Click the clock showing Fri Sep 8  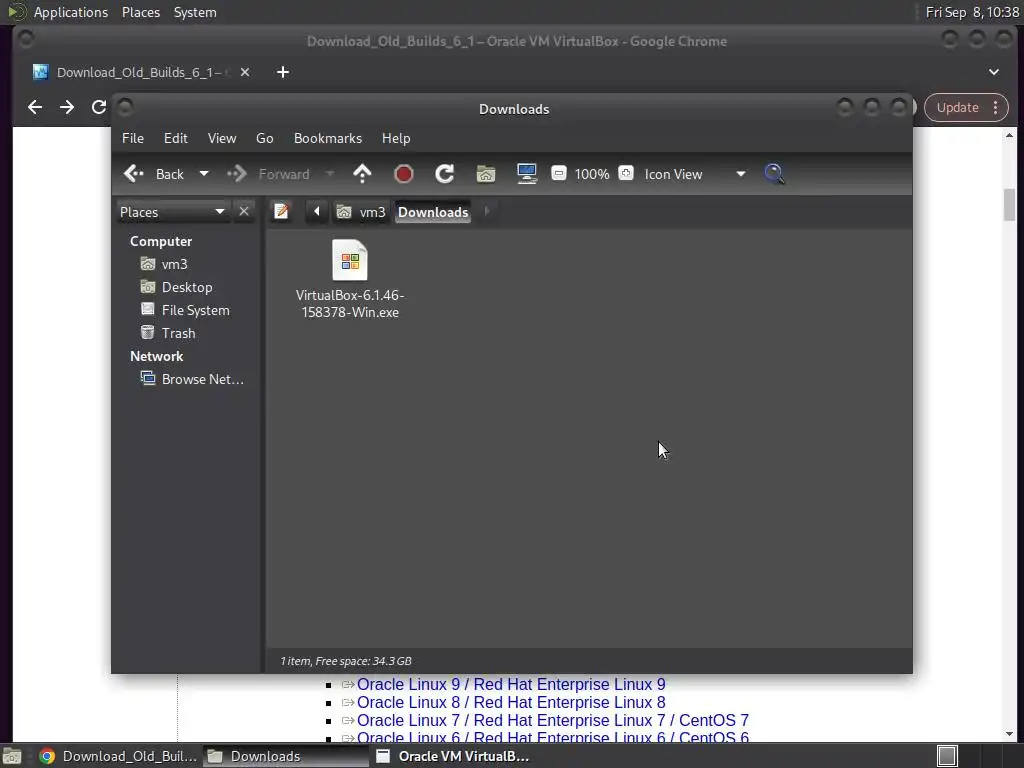coord(972,12)
